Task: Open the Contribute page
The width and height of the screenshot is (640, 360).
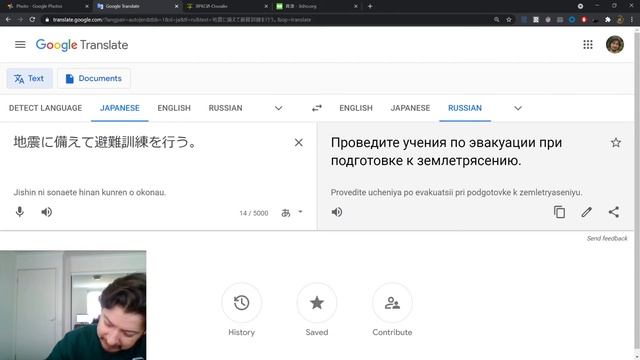Action: click(x=392, y=303)
